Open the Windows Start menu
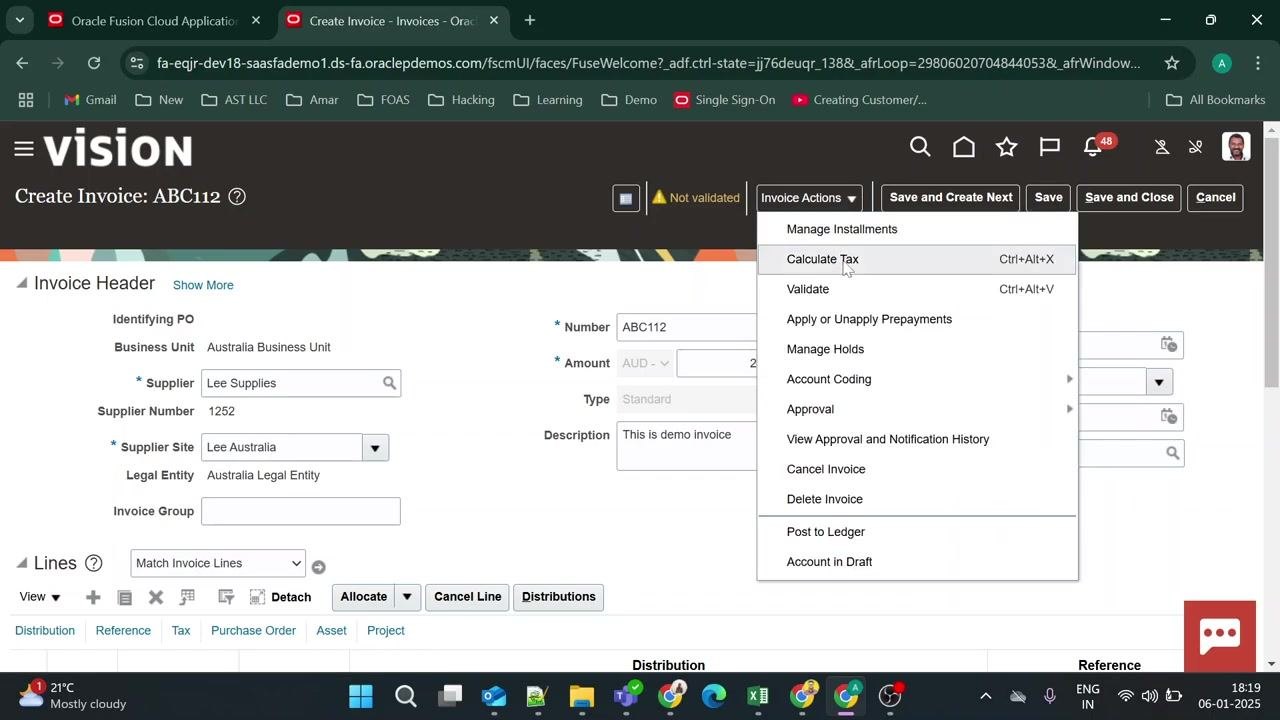 pos(361,696)
